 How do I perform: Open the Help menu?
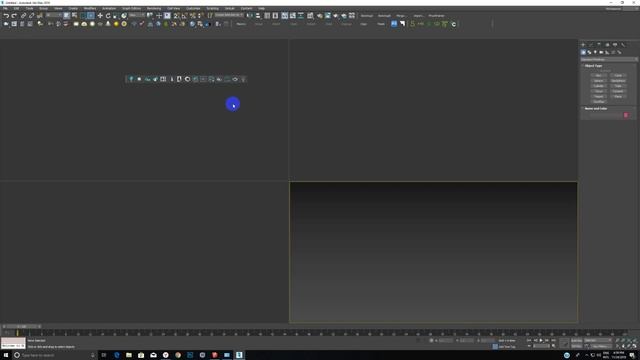(261, 8)
